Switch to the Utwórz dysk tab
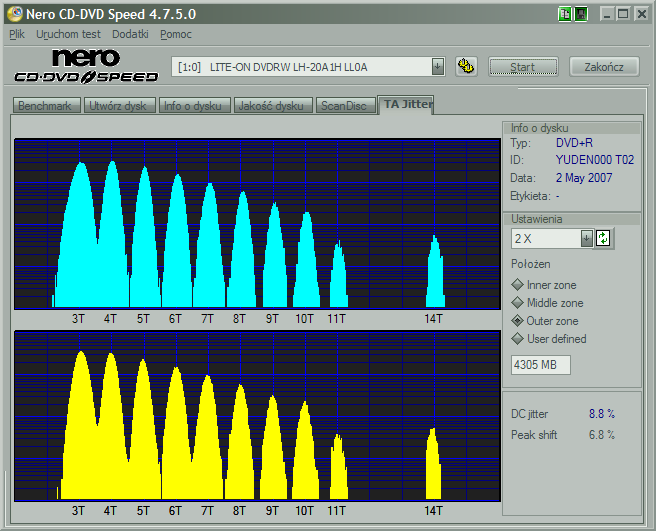This screenshot has width=656, height=531. [x=119, y=105]
